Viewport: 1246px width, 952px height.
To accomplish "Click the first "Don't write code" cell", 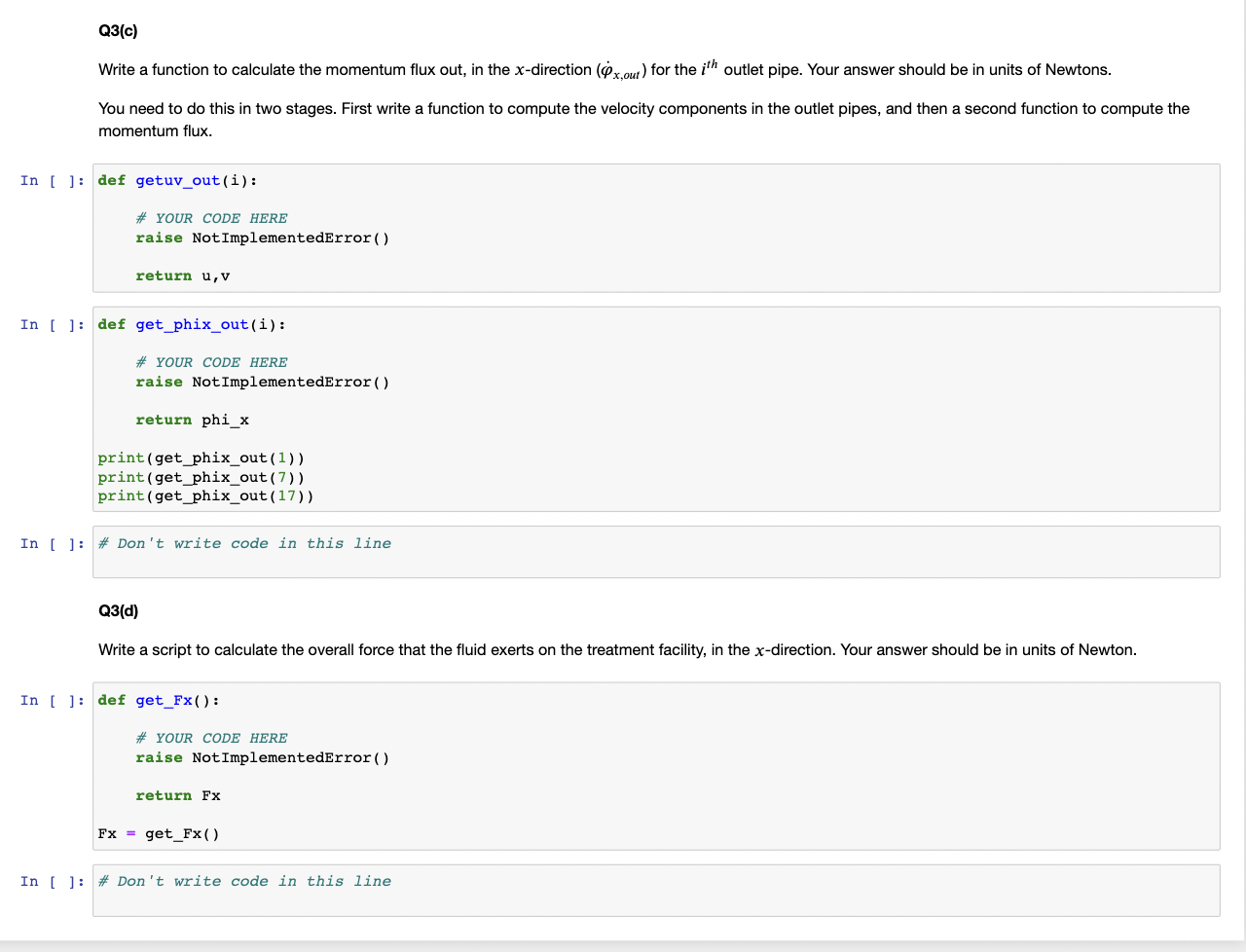I will pos(656,552).
